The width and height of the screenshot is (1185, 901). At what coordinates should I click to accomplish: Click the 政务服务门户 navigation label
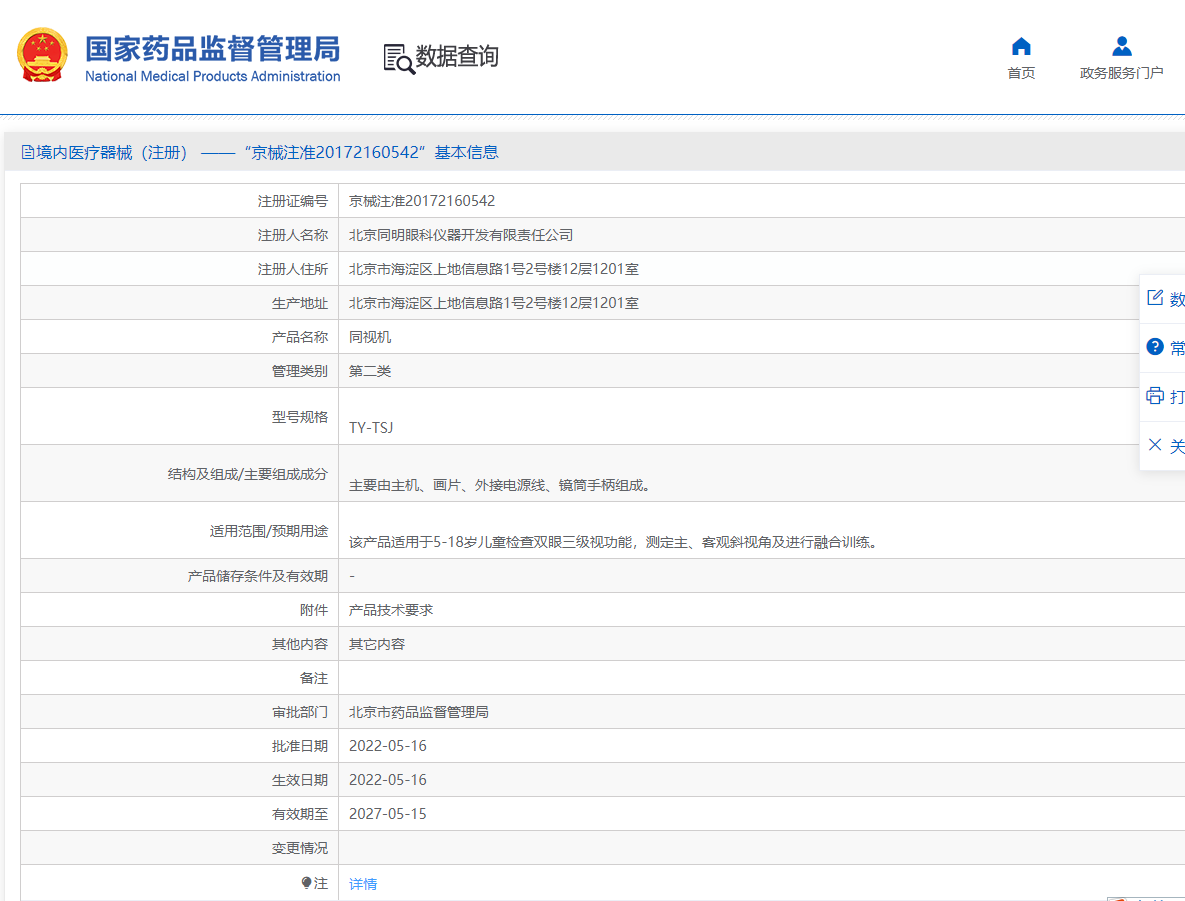coord(1121,73)
